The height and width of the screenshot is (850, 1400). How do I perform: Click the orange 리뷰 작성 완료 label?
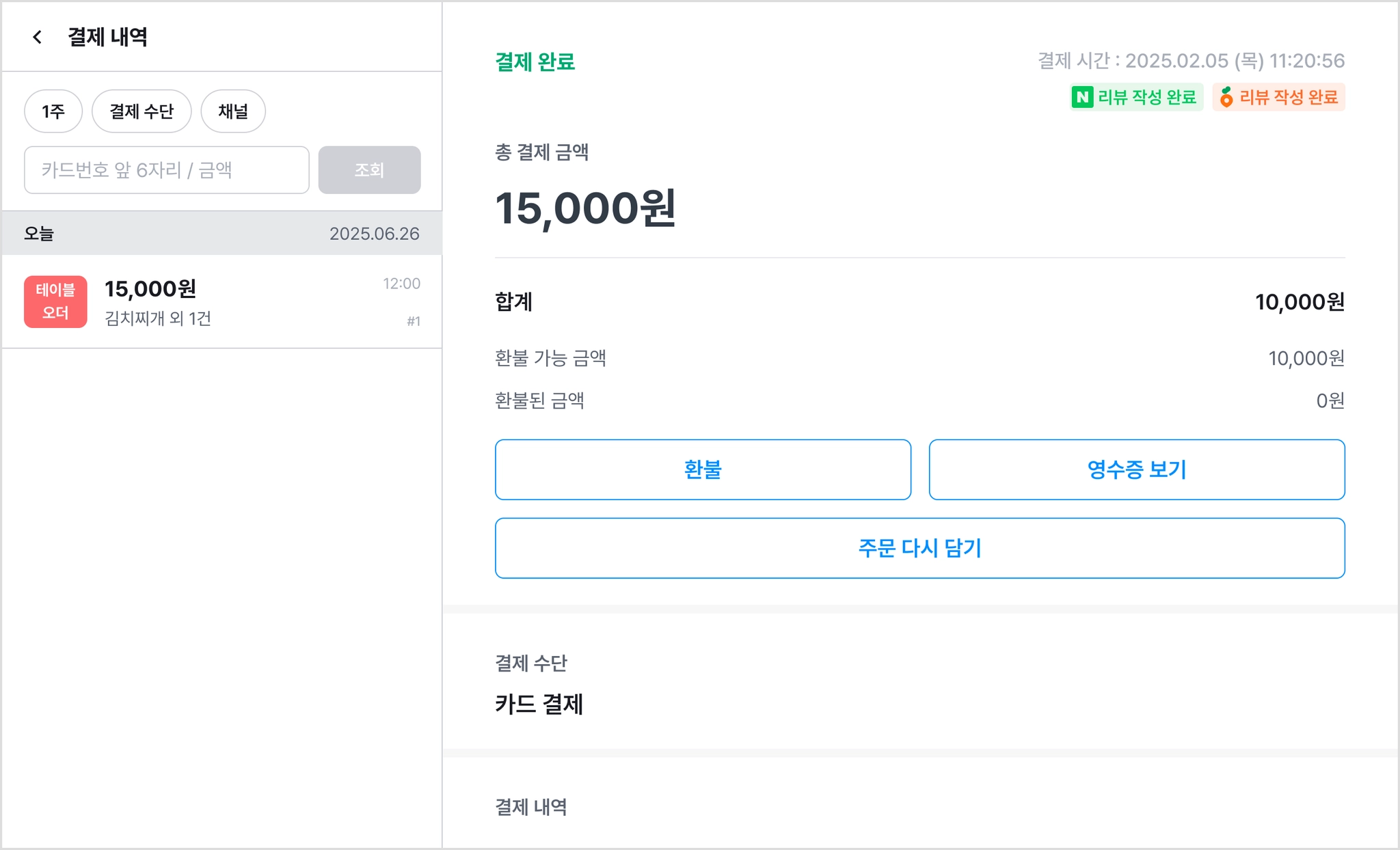[x=1288, y=97]
